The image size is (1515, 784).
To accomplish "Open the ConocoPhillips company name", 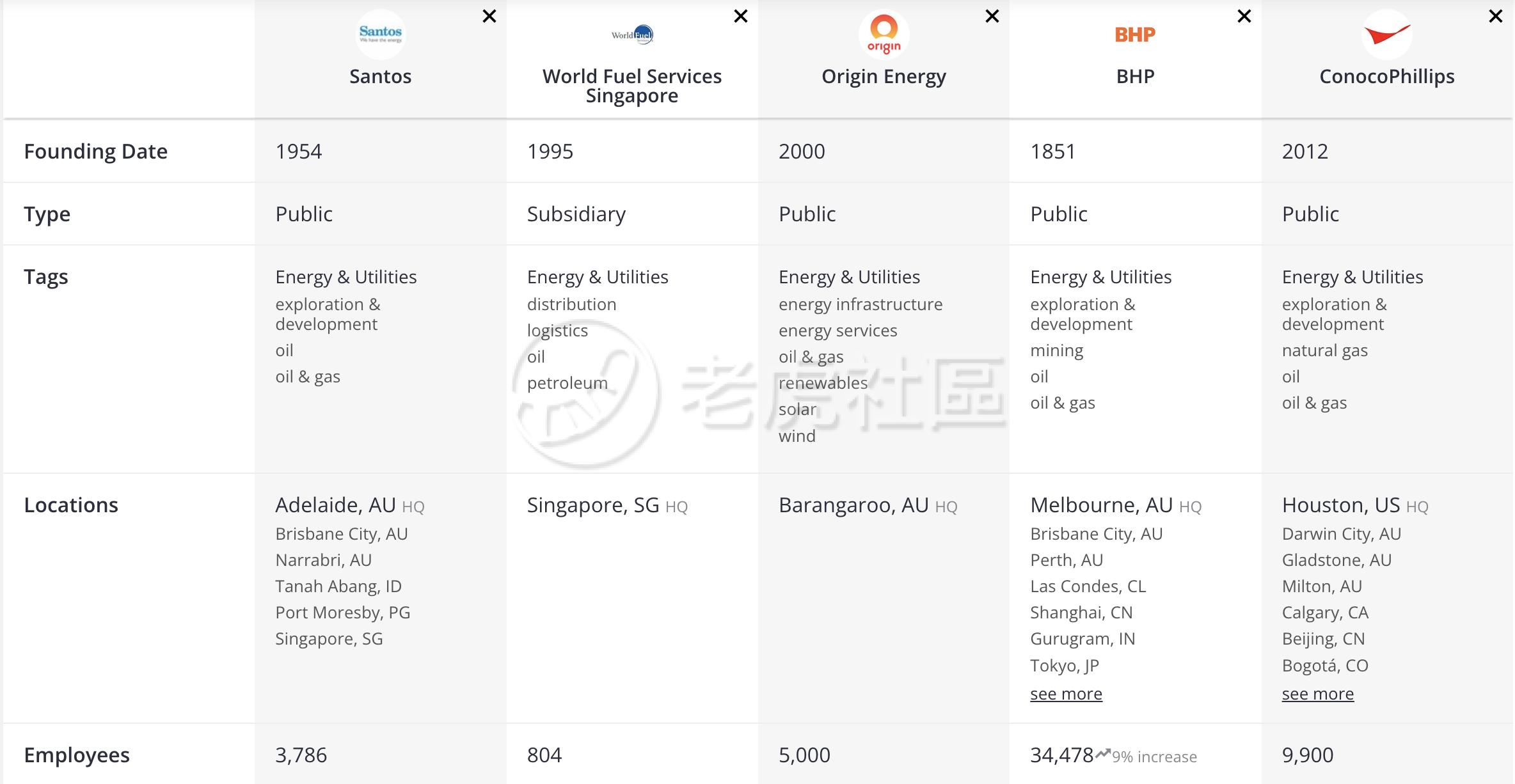I will pyautogui.click(x=1386, y=77).
